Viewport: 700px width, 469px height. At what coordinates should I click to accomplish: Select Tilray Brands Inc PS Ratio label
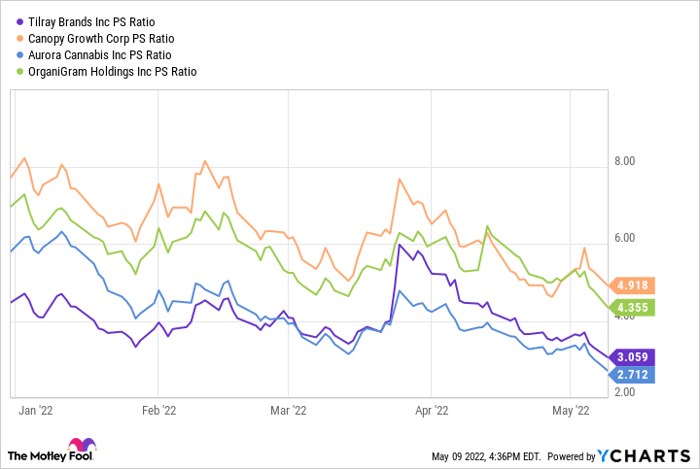[96, 21]
